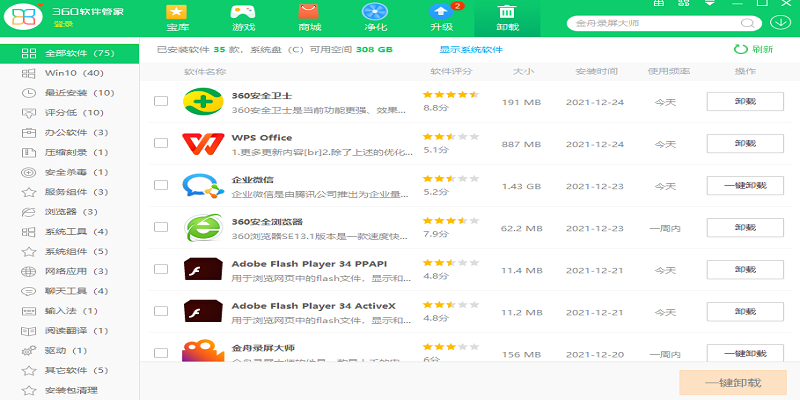This screenshot has height=400, width=800.
Task: Click 卸载 button for 360安全浏览器
Action: [744, 228]
